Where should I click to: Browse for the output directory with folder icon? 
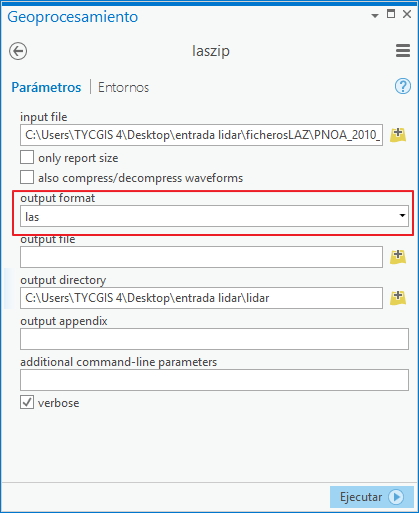(398, 298)
